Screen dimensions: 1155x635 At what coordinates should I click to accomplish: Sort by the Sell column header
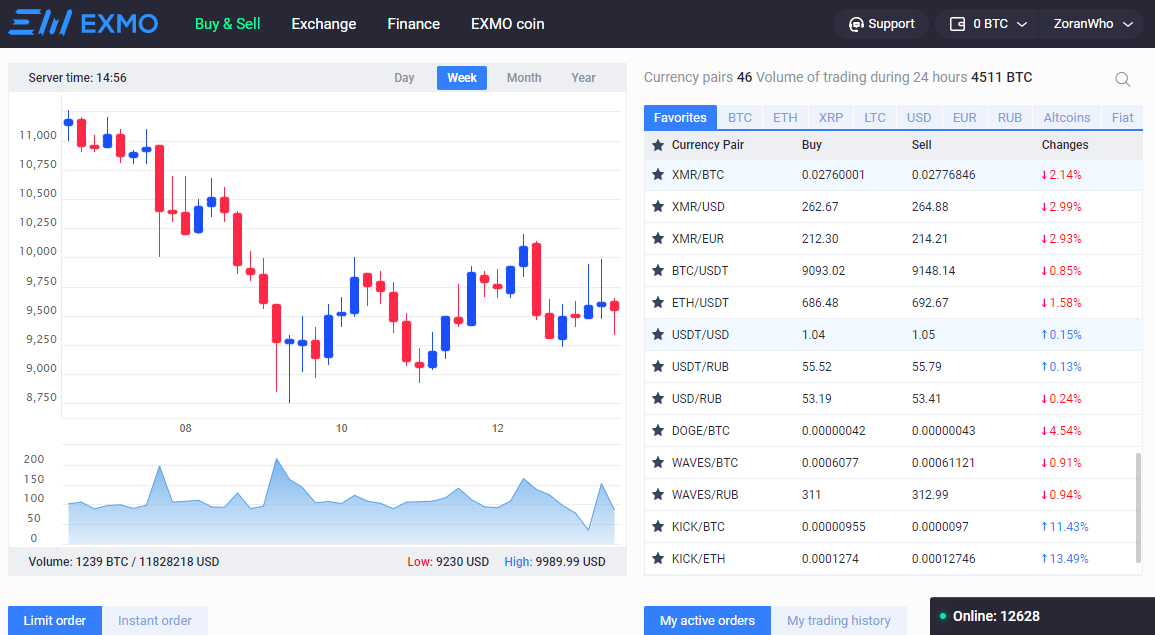coord(921,145)
